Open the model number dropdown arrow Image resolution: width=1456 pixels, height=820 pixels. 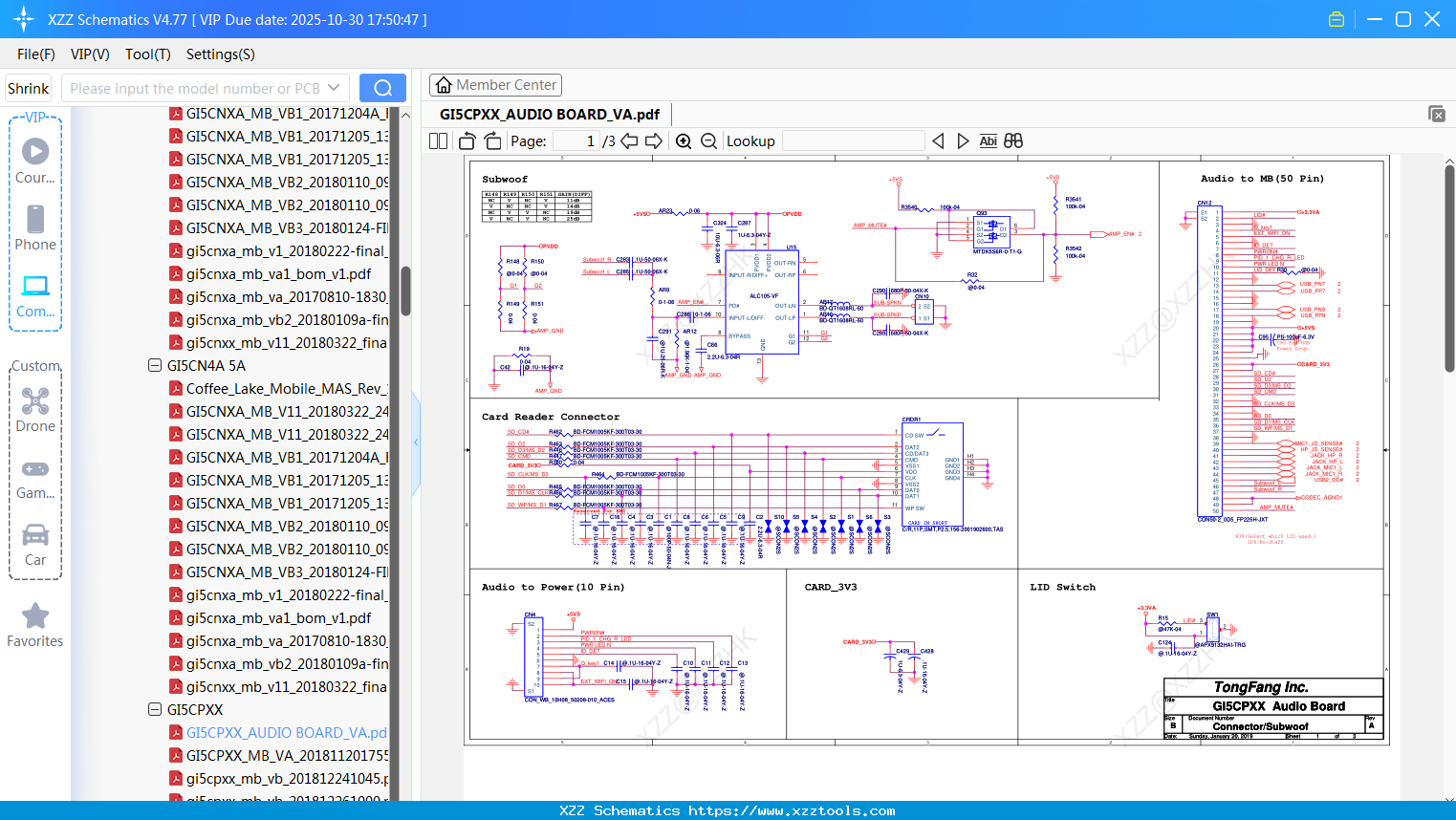pyautogui.click(x=334, y=88)
